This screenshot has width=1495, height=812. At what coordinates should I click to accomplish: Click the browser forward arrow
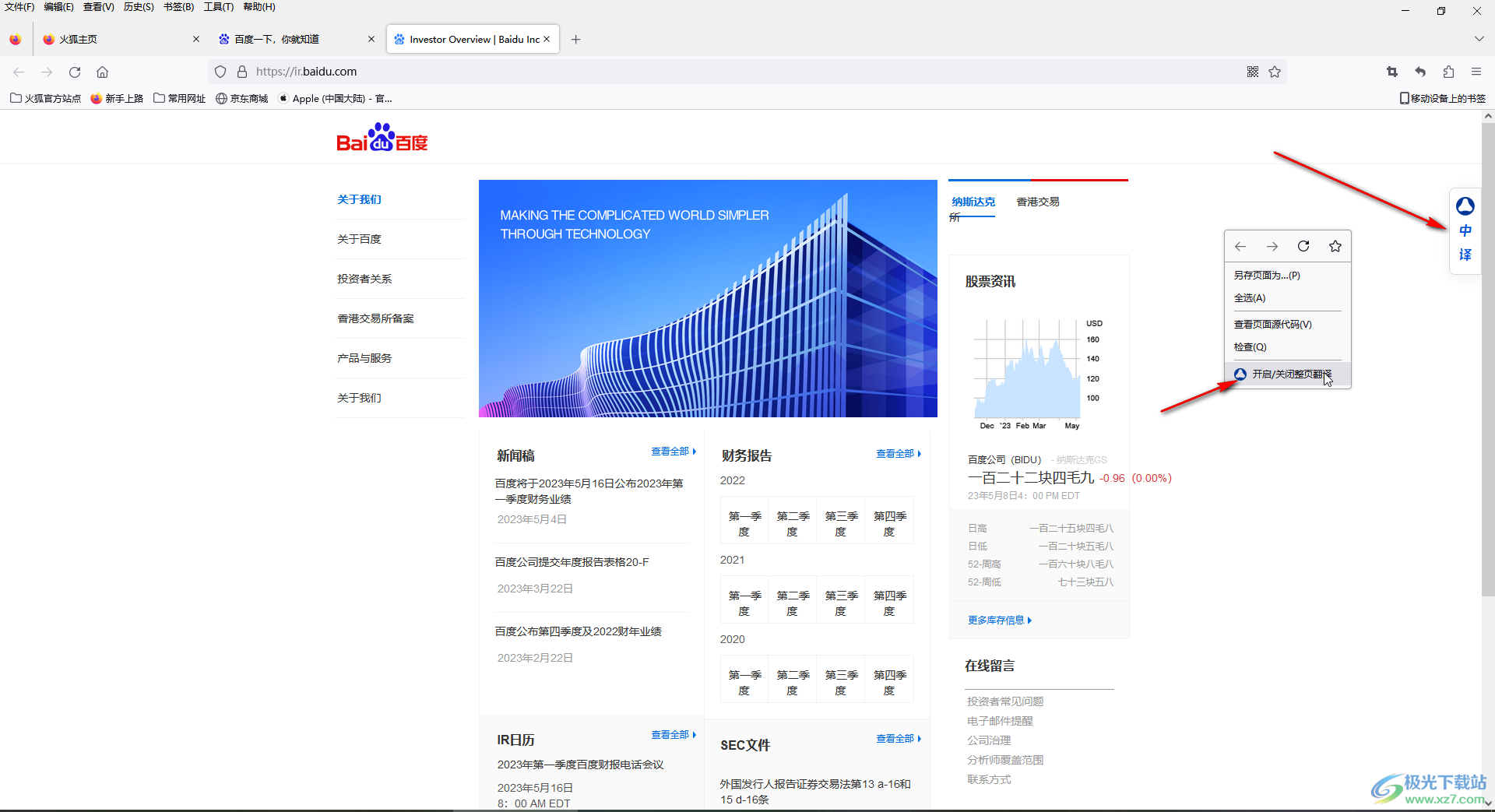(47, 72)
